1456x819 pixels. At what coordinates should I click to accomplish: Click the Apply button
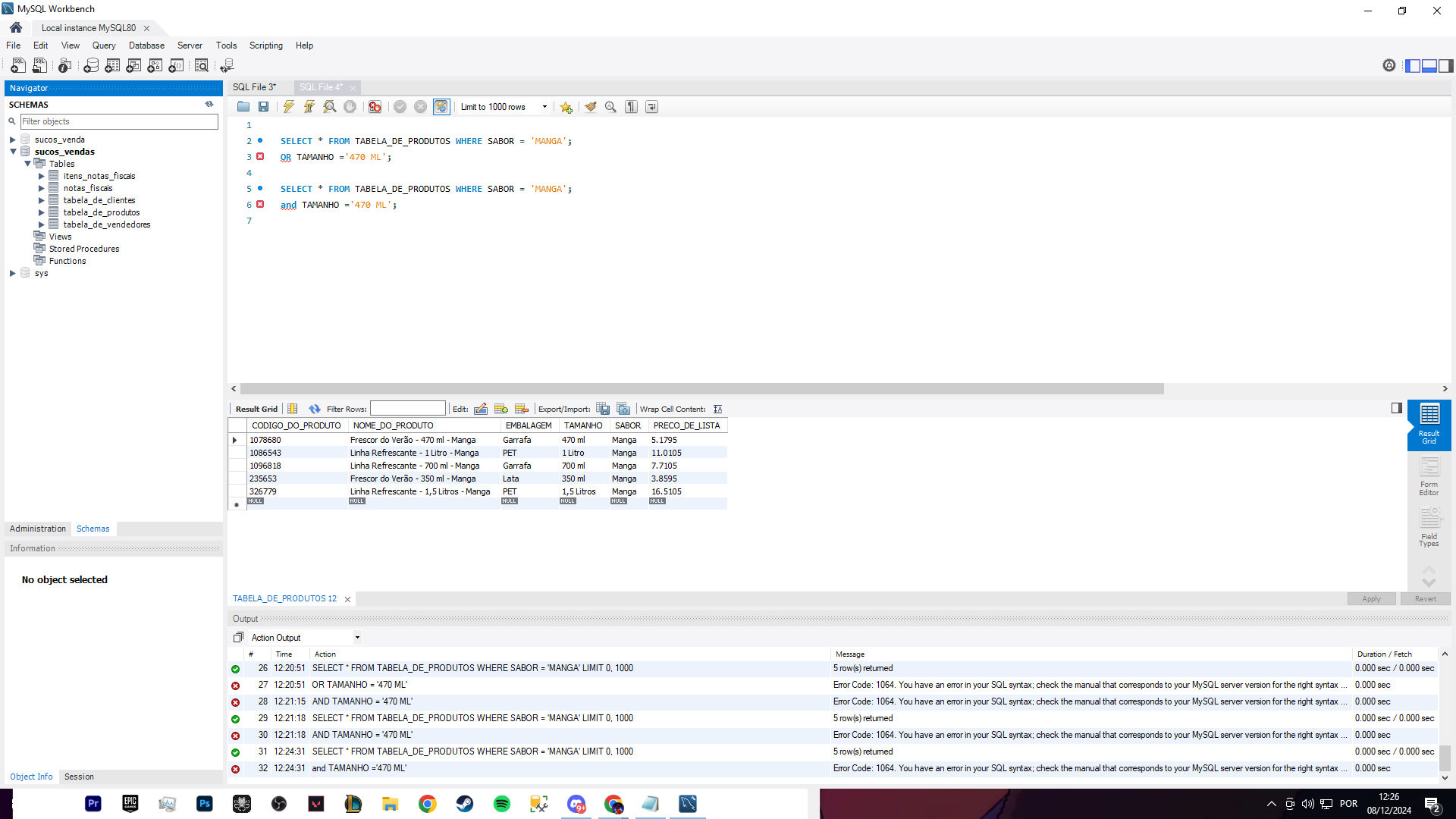point(1371,599)
